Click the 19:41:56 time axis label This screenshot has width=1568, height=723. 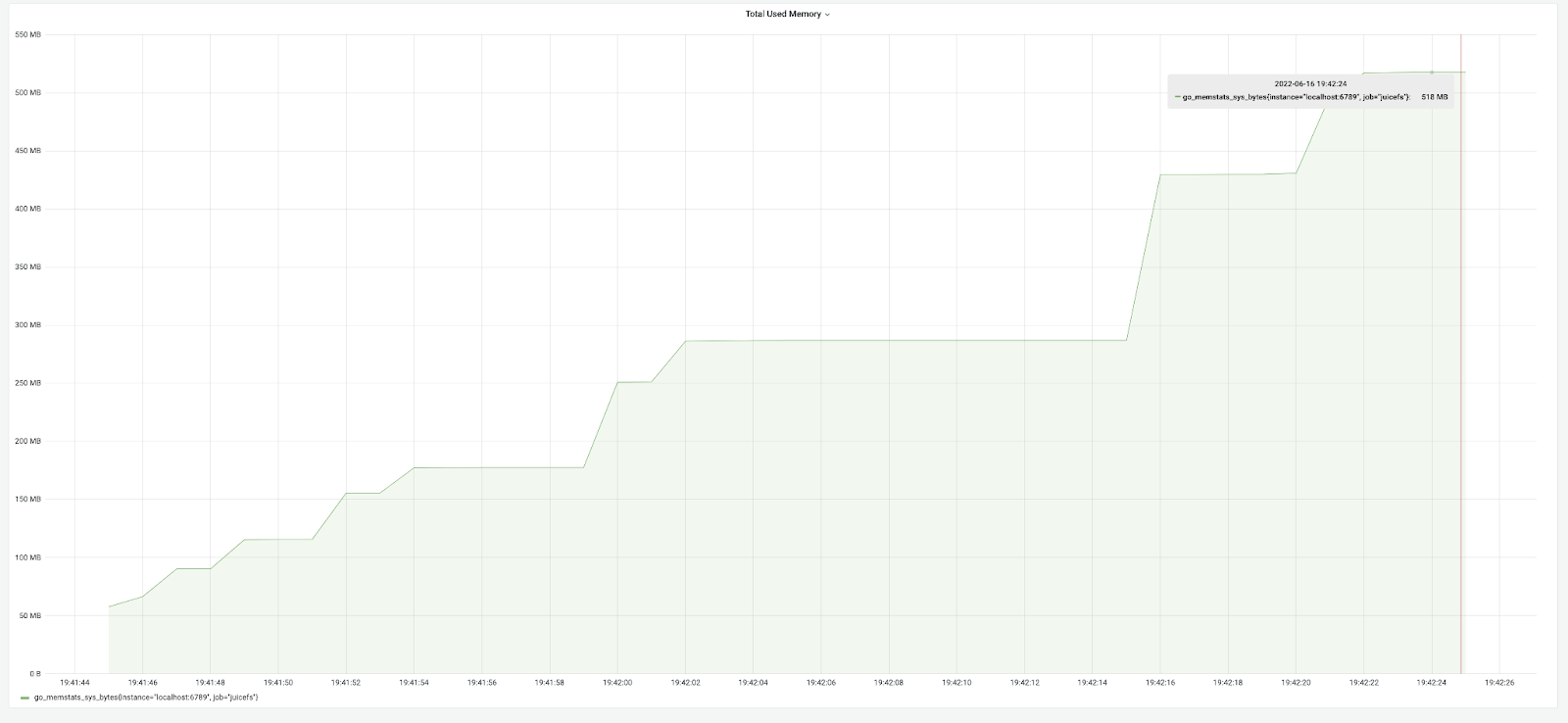[481, 683]
